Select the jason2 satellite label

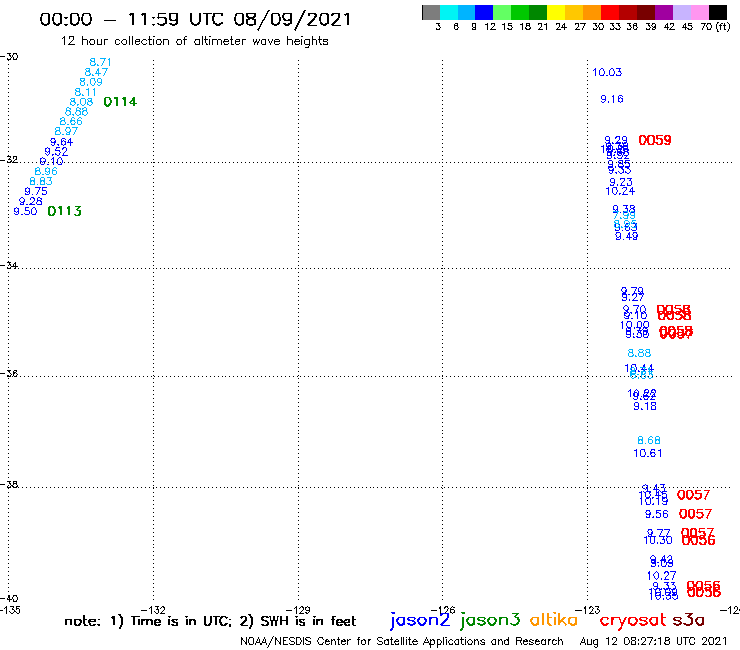click(420, 620)
